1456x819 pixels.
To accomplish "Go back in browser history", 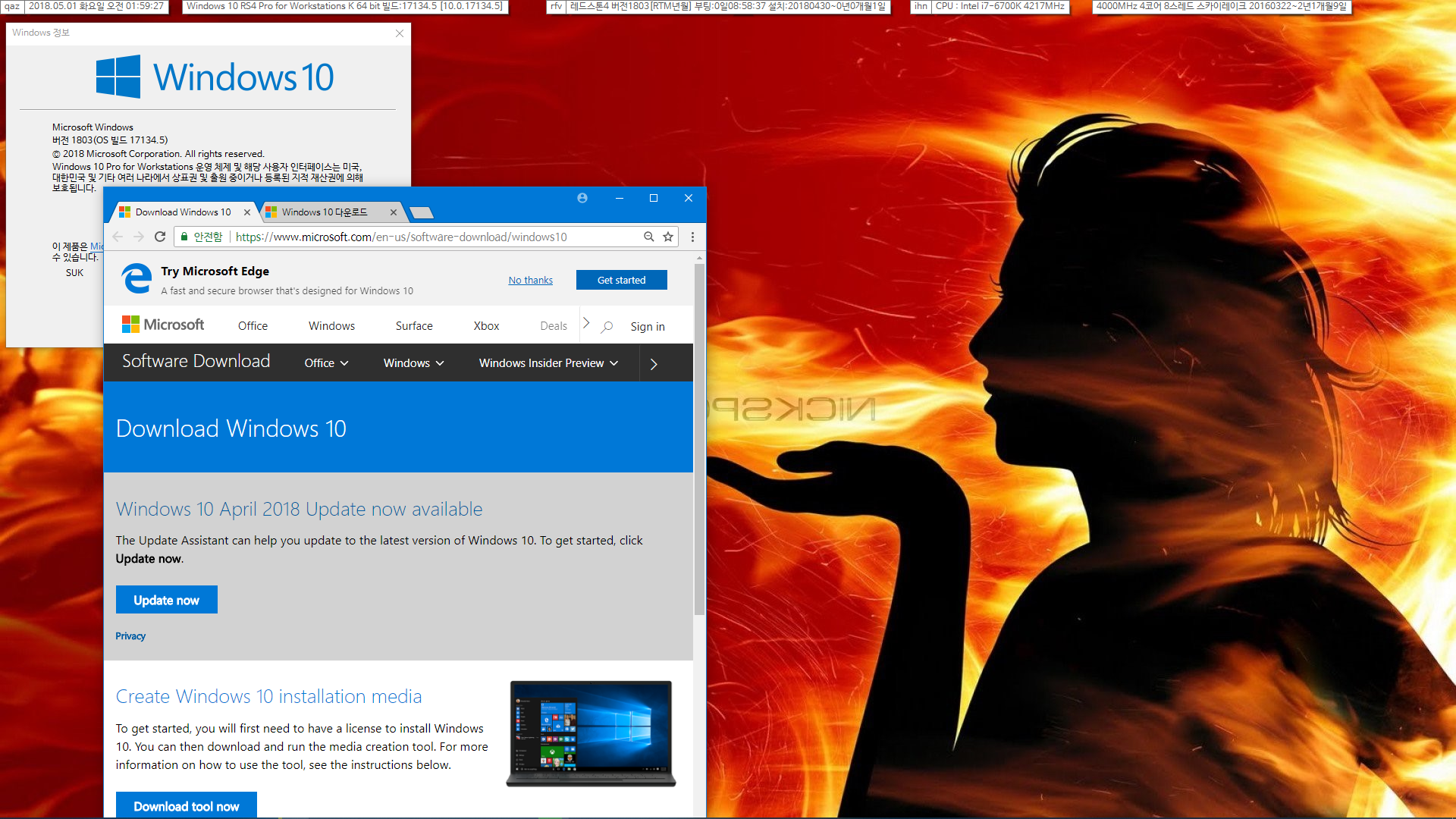I will [118, 237].
